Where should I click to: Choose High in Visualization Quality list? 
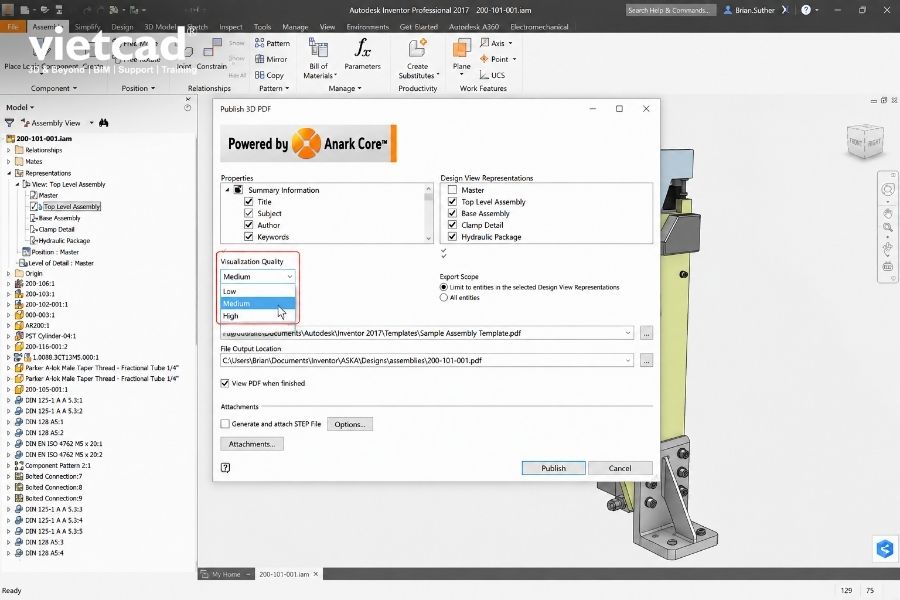click(258, 316)
